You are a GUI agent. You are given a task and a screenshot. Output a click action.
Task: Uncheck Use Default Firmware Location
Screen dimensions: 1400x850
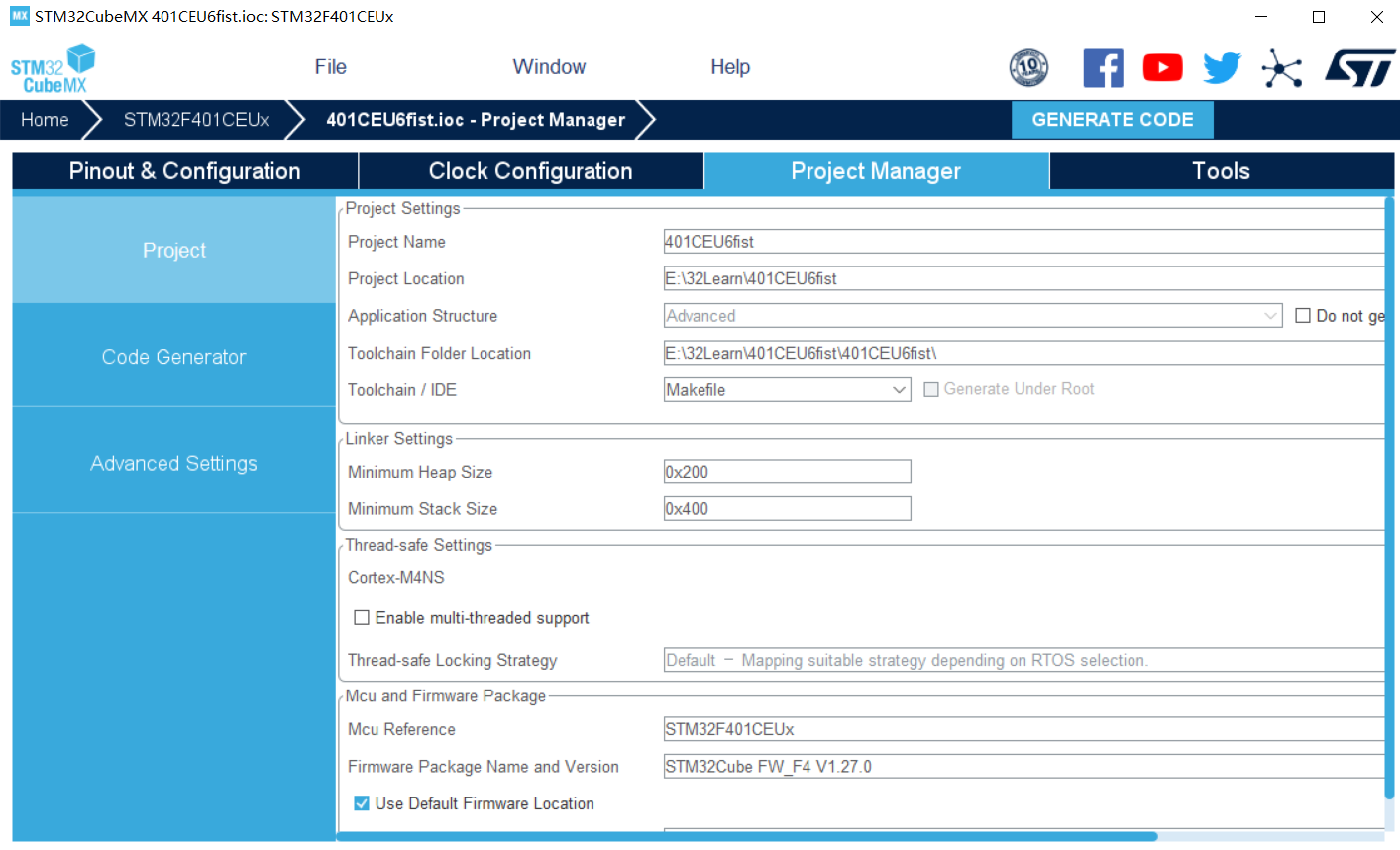point(362,803)
